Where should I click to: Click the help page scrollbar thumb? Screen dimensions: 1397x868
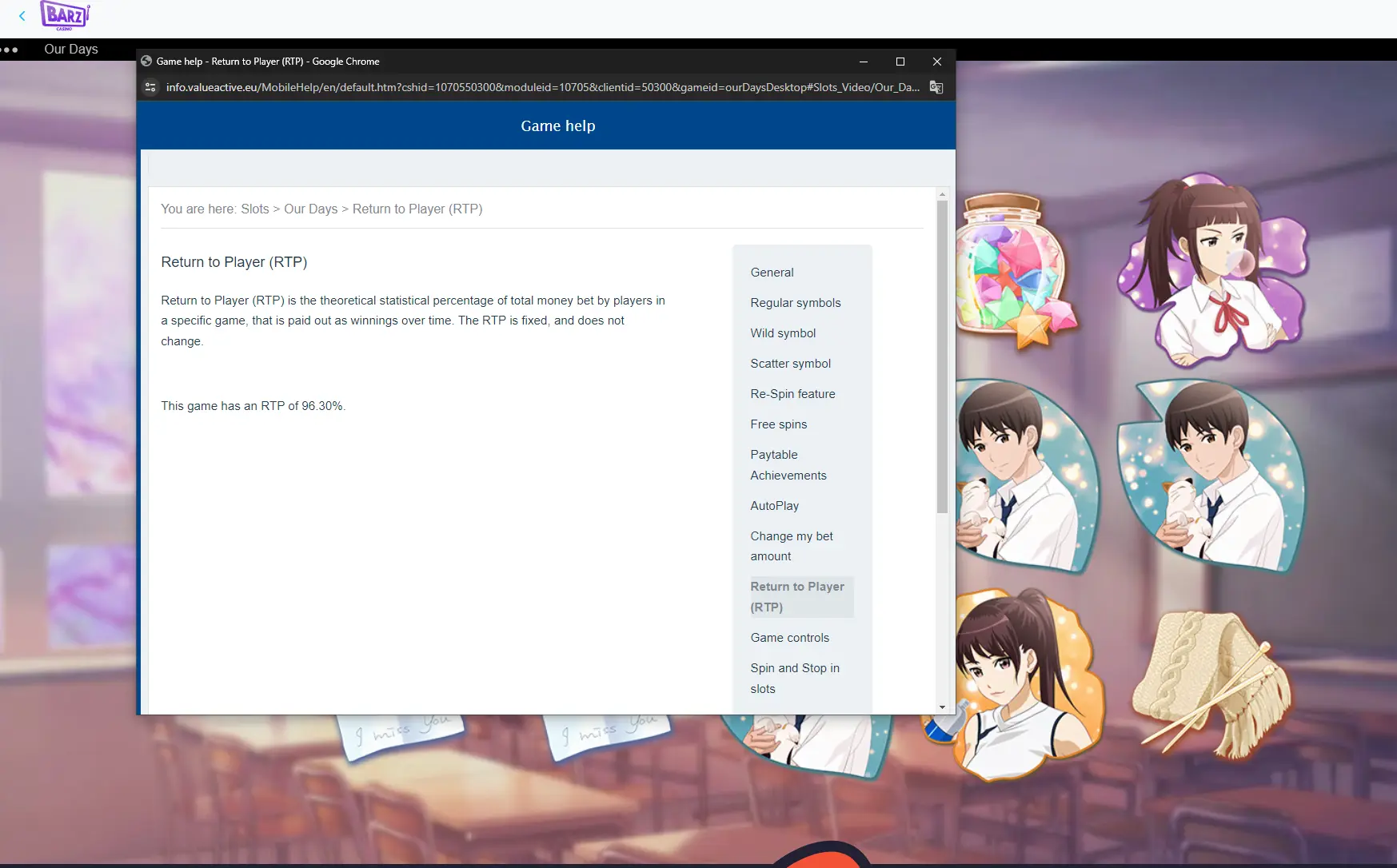[x=942, y=356]
